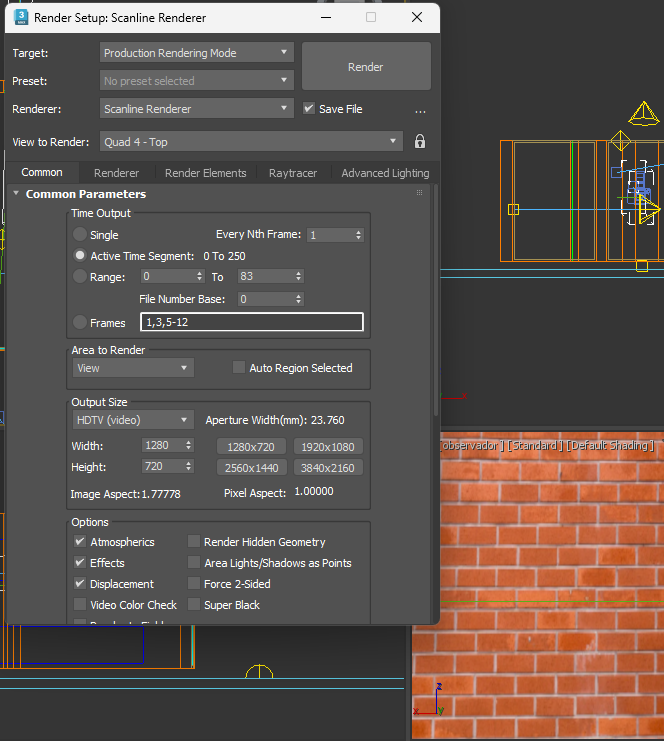The width and height of the screenshot is (664, 741).
Task: Collapse the Common Parameters rollout
Action: point(85,194)
